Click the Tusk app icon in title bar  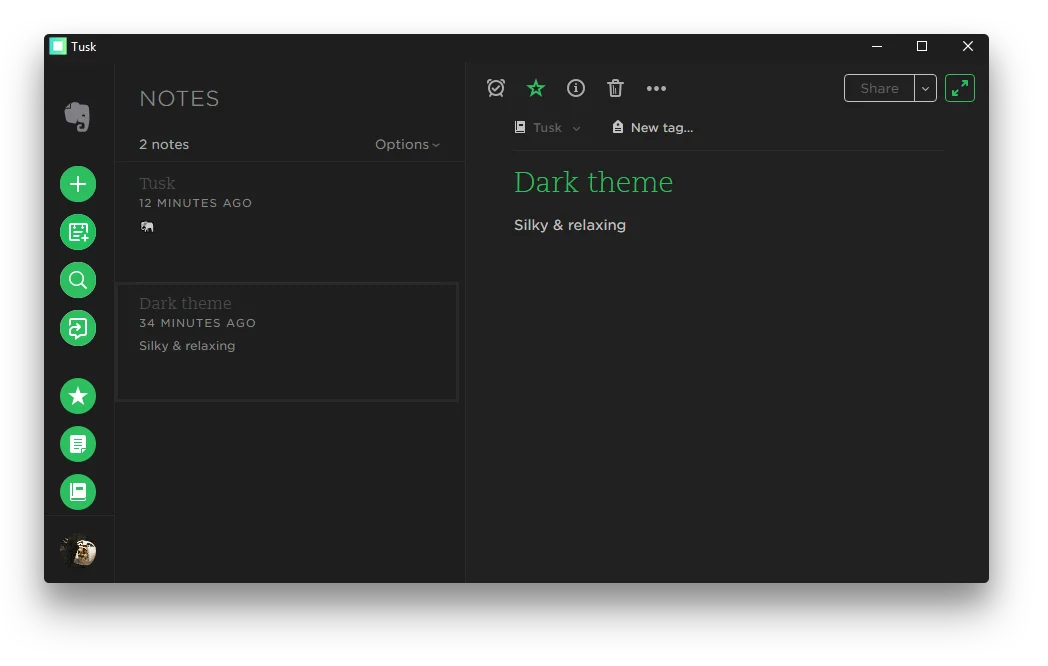click(x=58, y=46)
